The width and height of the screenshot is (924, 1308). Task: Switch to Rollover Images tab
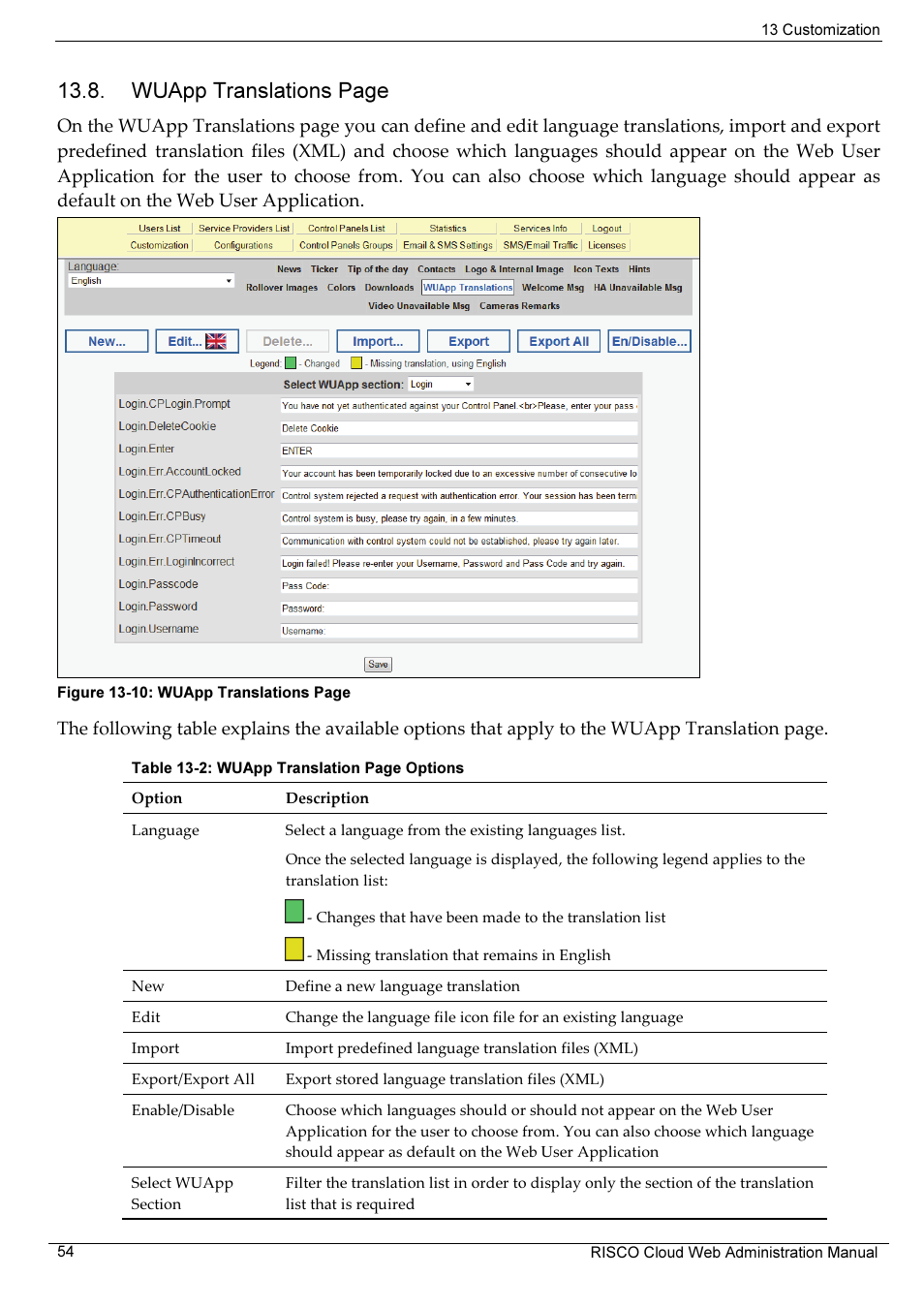coord(282,288)
